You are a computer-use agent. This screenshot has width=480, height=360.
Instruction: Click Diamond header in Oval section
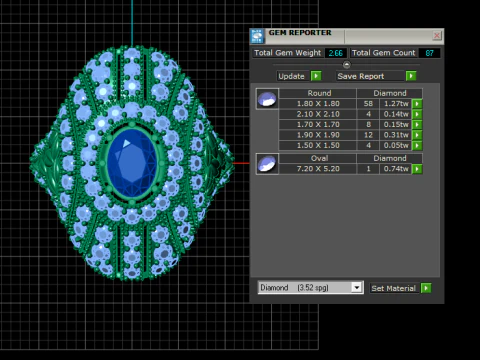(x=390, y=158)
